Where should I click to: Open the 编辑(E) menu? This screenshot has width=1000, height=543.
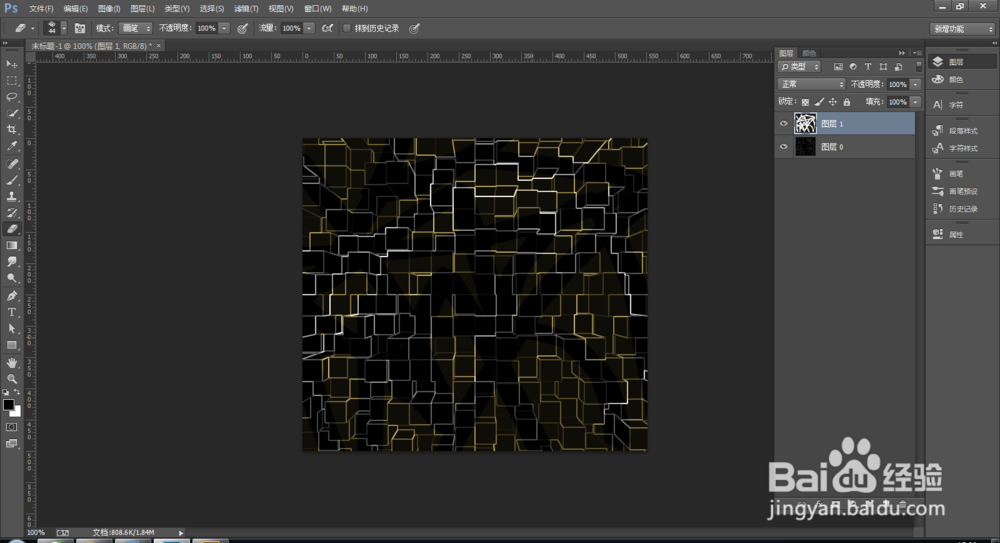coord(75,9)
